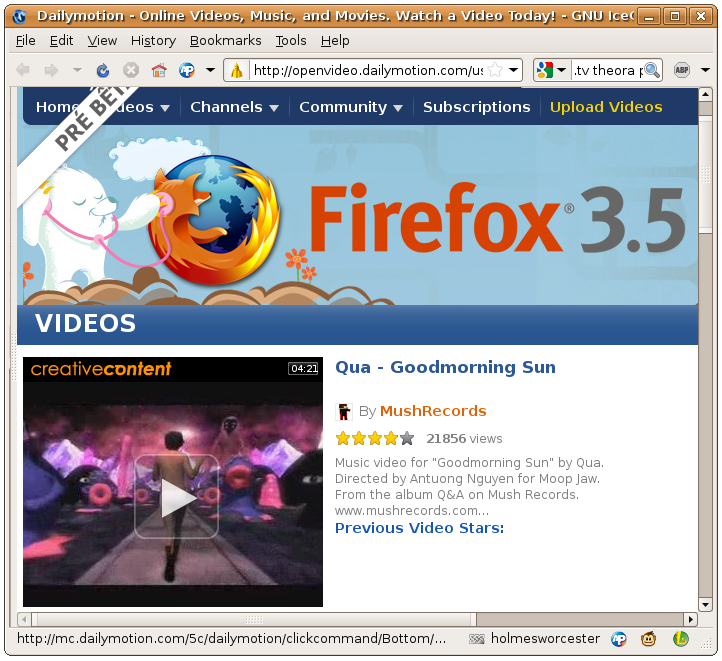Expand the URL bar history dropdown
The image size is (722, 661).
click(514, 70)
